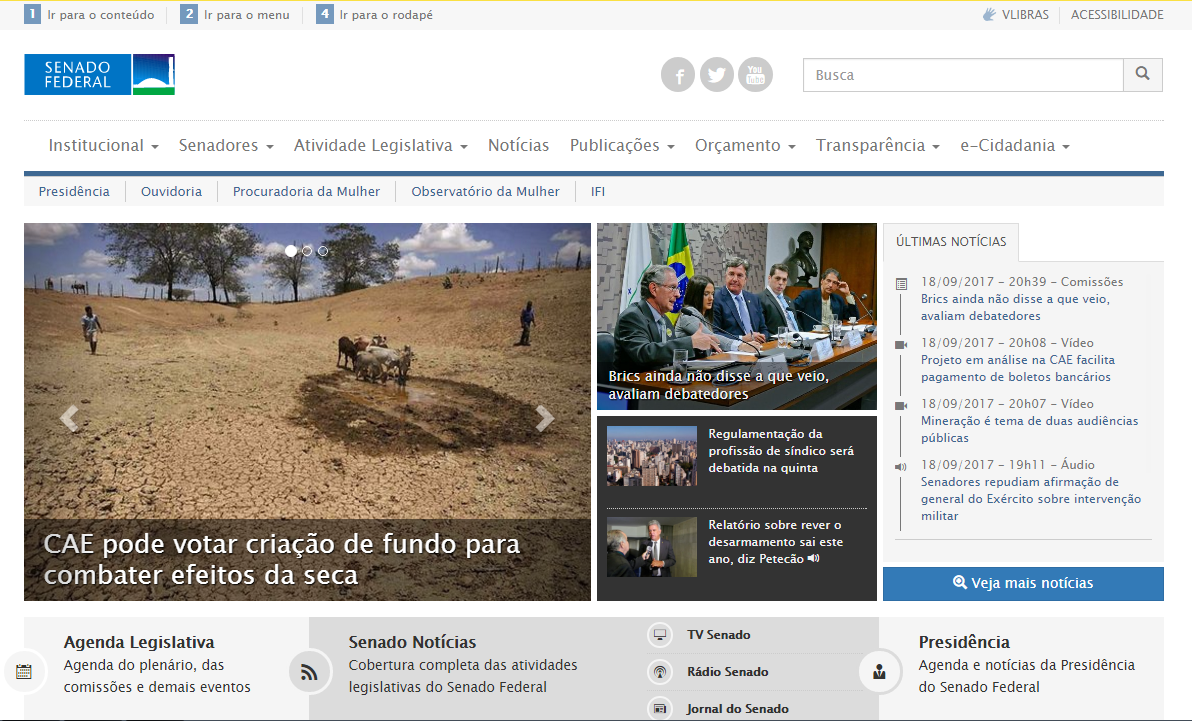Open the Twitter social icon
The height and width of the screenshot is (721, 1192).
(716, 75)
